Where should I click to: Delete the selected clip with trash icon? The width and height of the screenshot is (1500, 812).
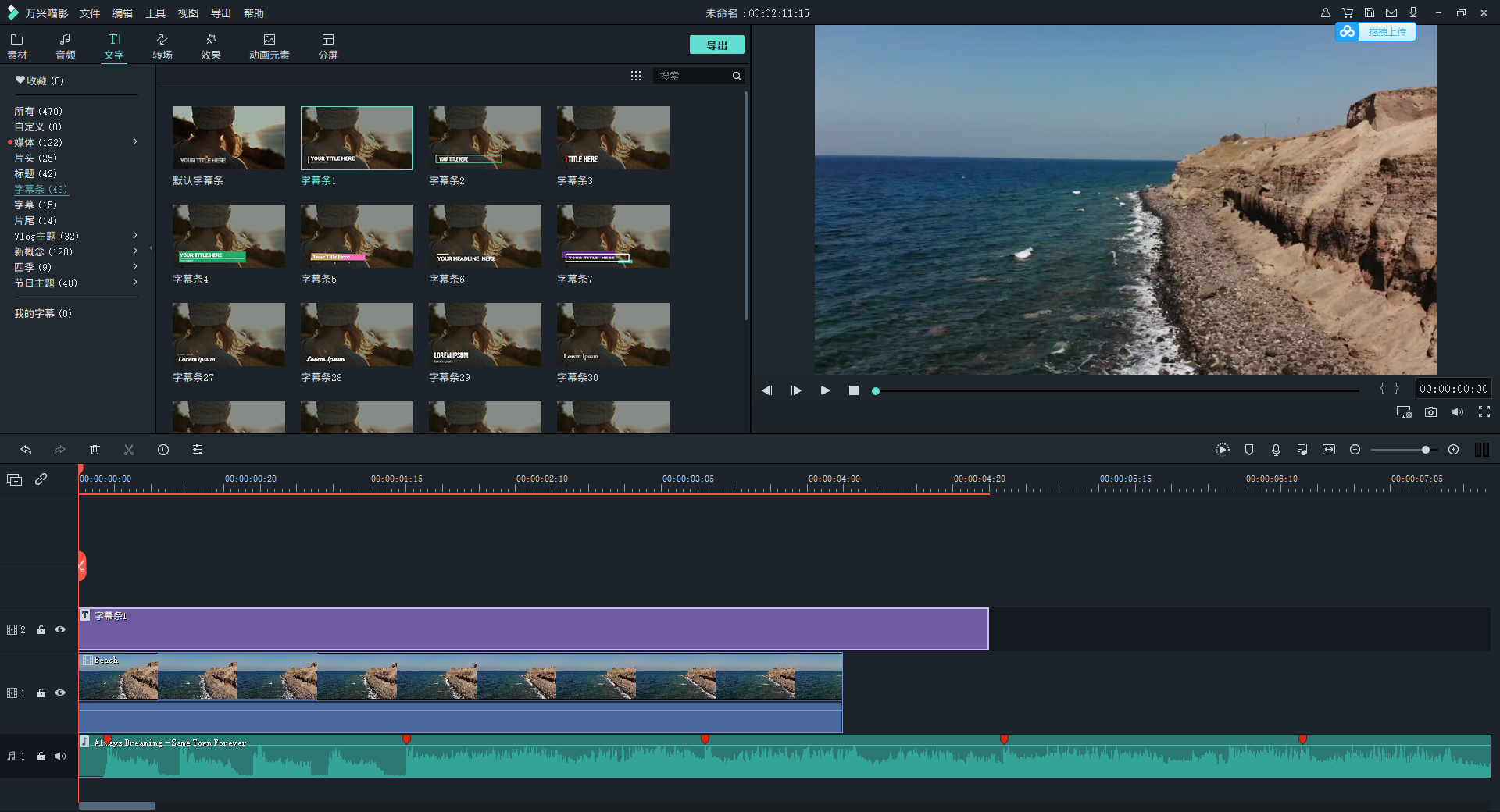click(x=95, y=450)
